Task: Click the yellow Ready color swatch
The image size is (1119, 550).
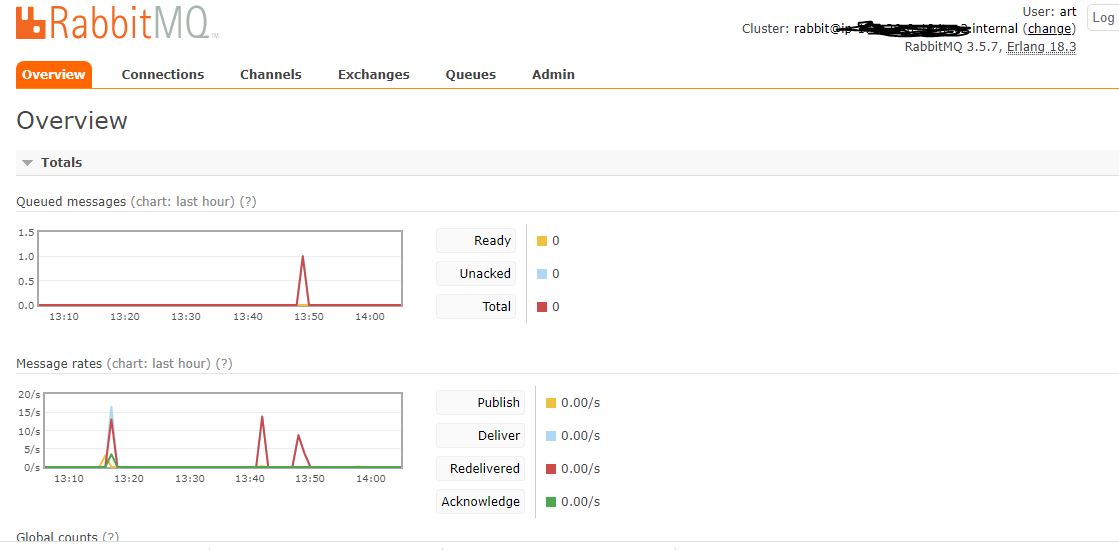Action: (542, 241)
